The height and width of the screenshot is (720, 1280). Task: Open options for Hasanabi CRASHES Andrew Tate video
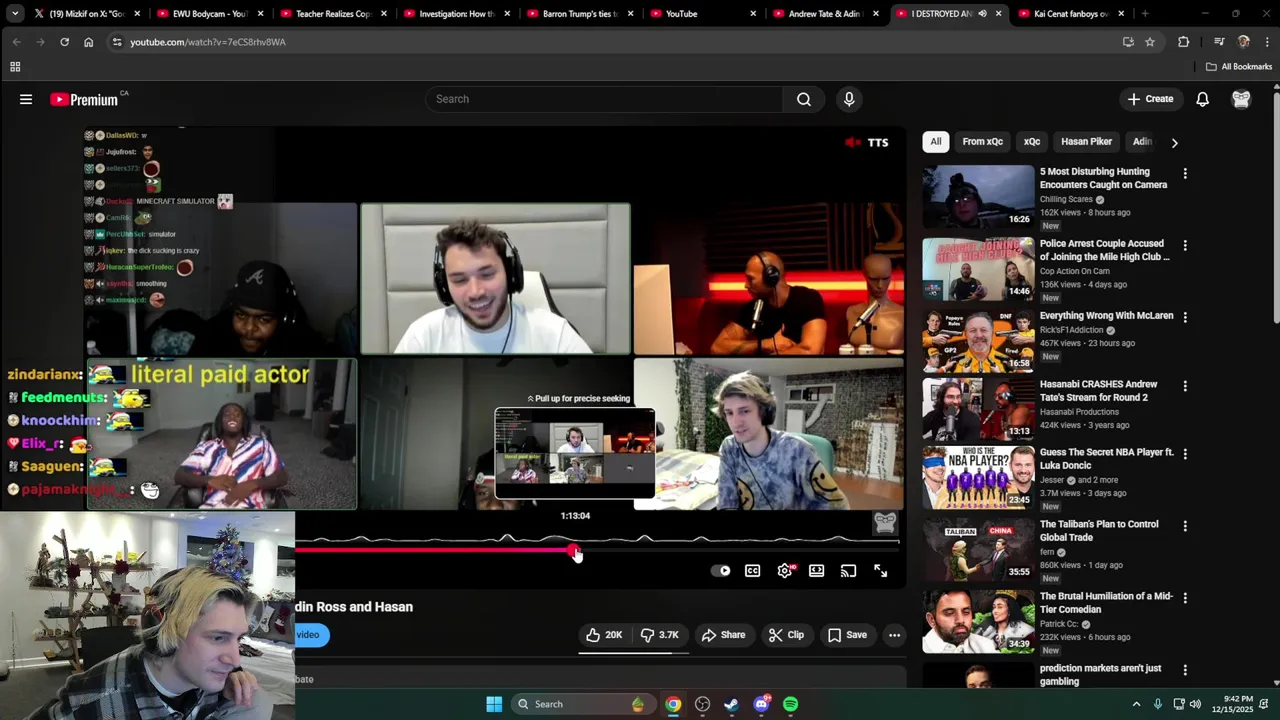(x=1185, y=385)
